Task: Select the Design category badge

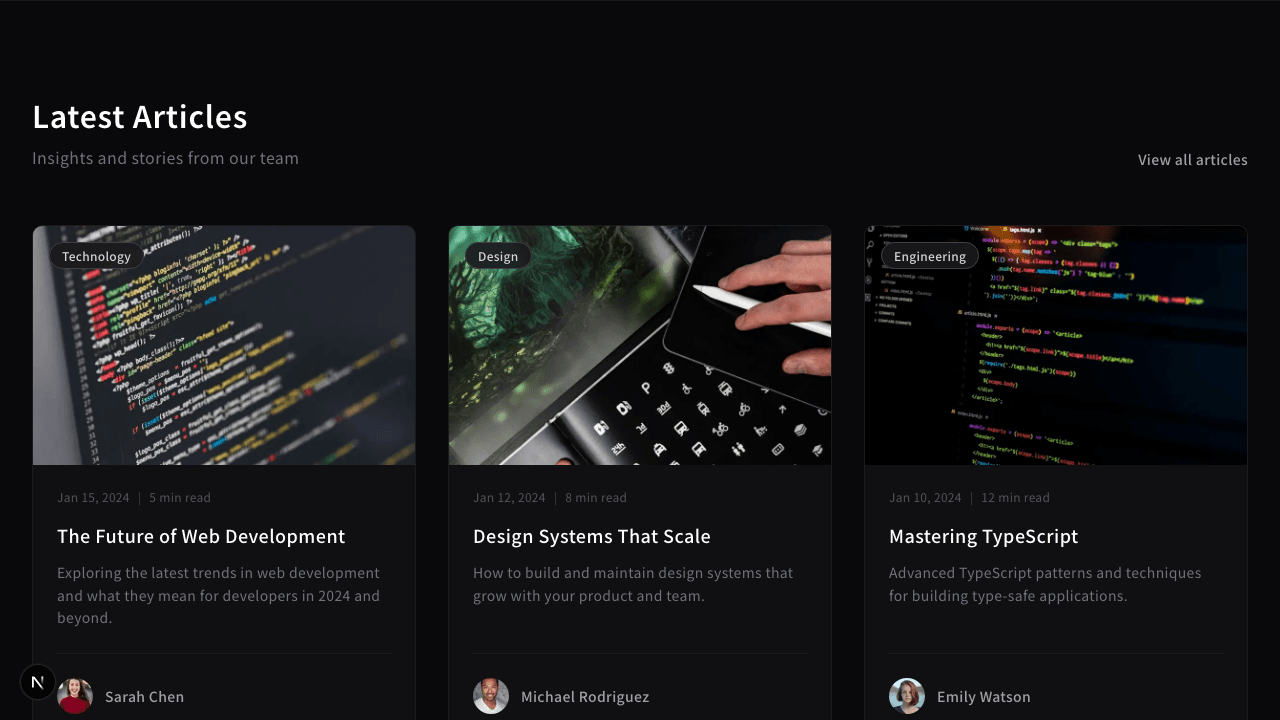Action: coord(498,256)
